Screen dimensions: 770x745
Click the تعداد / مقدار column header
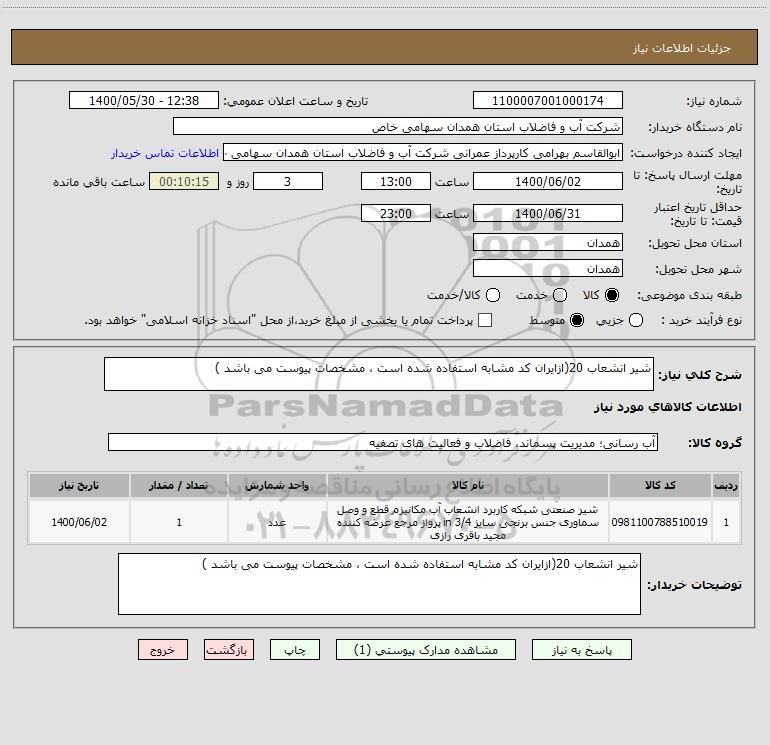click(179, 485)
